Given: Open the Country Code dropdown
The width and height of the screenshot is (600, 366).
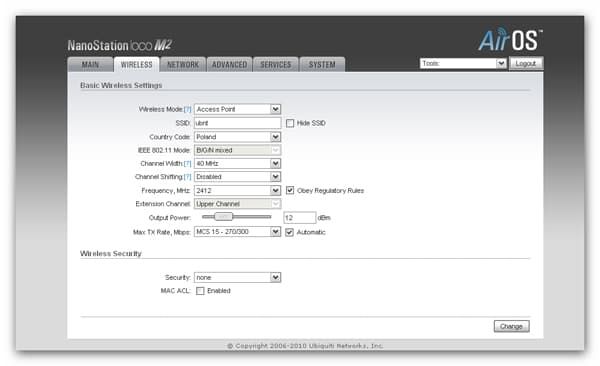Looking at the screenshot, I should (x=237, y=137).
